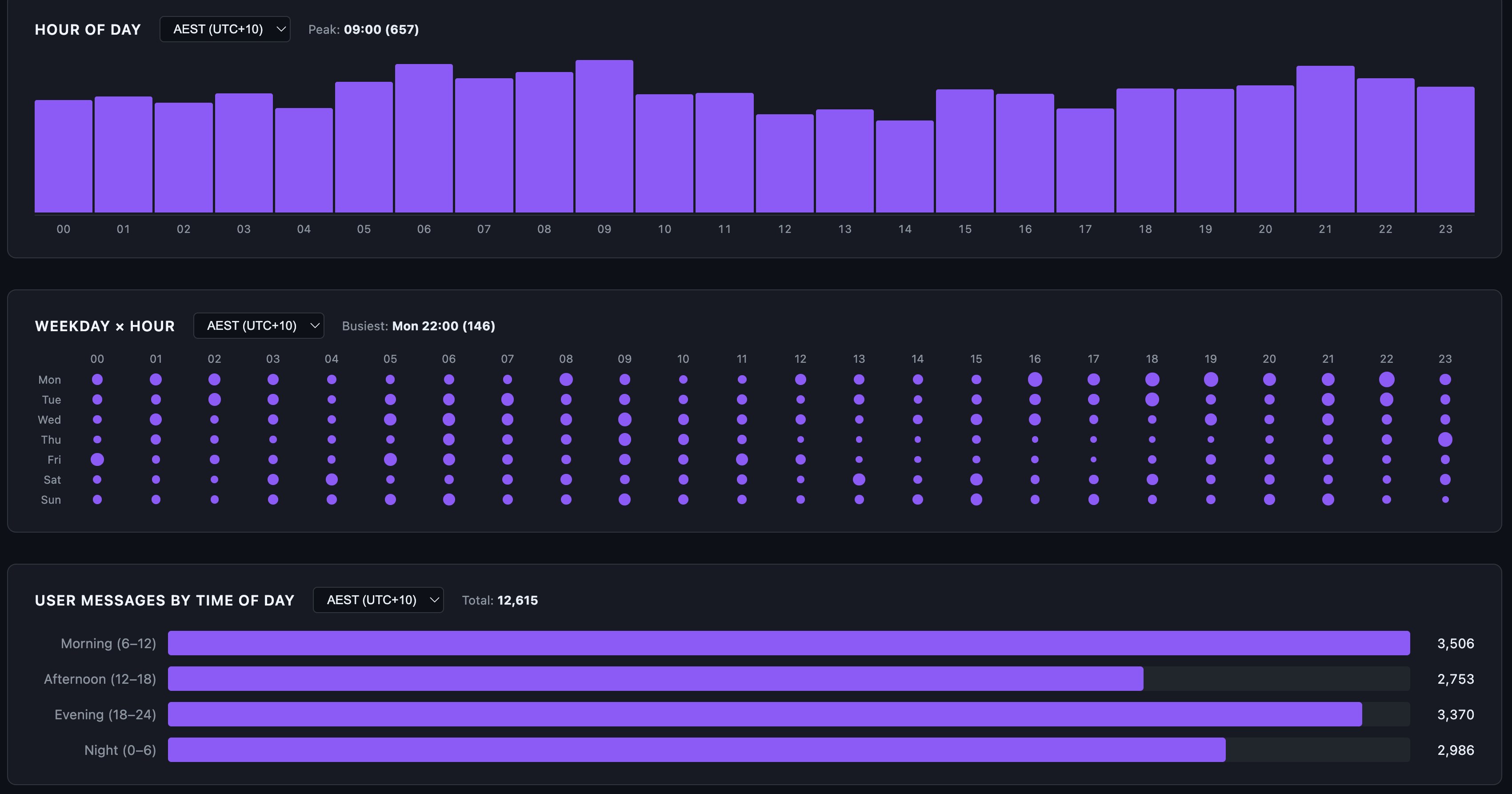Click the Sun 23:00 small dot
Viewport: 1512px width, 794px height.
pos(1445,500)
